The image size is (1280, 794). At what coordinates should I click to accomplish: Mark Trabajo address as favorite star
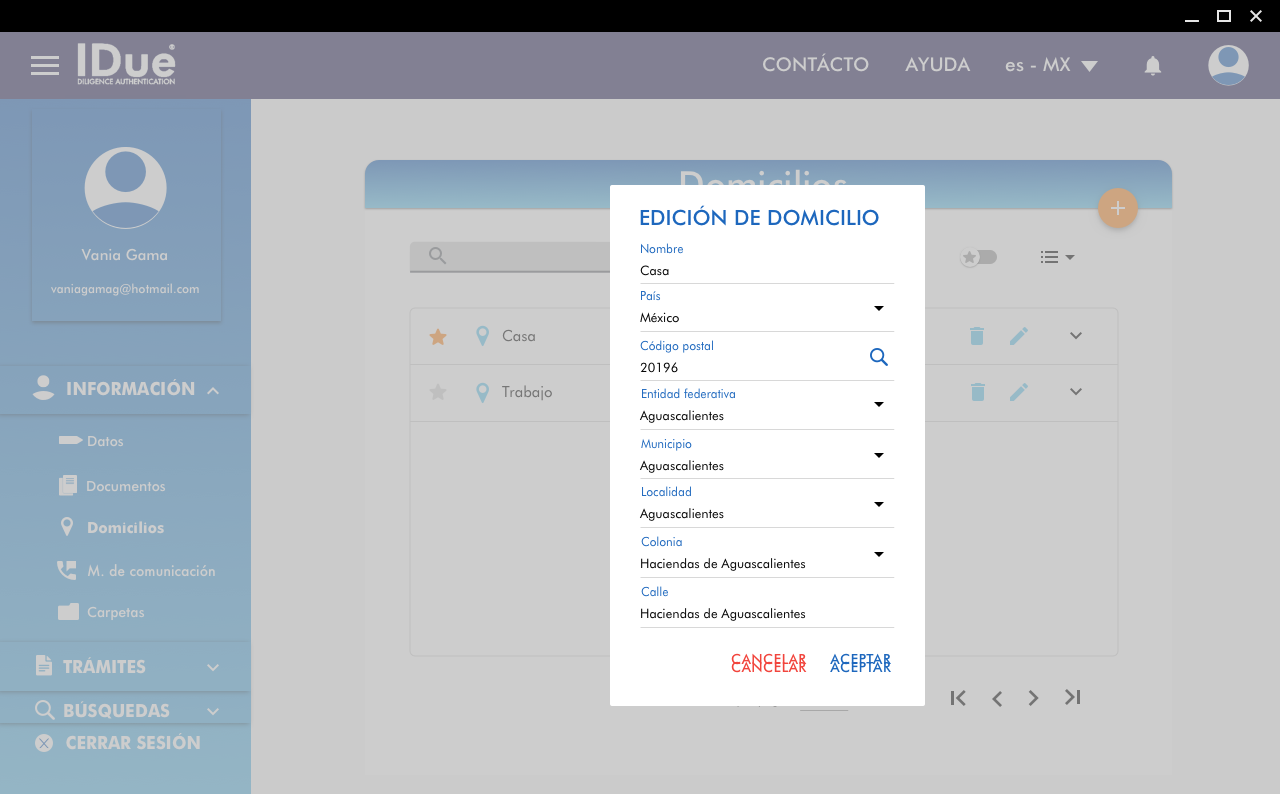tap(437, 392)
